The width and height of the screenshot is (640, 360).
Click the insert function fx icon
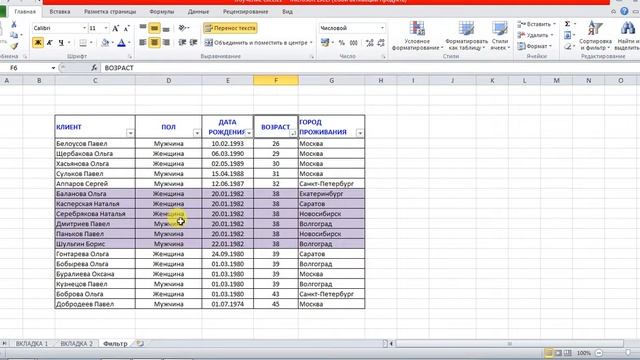click(94, 68)
